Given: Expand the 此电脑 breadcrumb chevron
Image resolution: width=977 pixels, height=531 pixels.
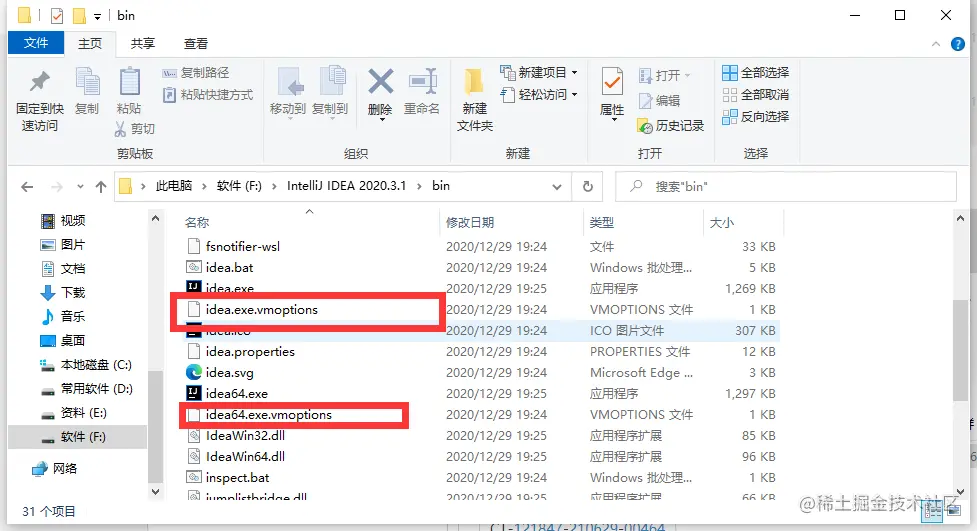Looking at the screenshot, I should 205,186.
